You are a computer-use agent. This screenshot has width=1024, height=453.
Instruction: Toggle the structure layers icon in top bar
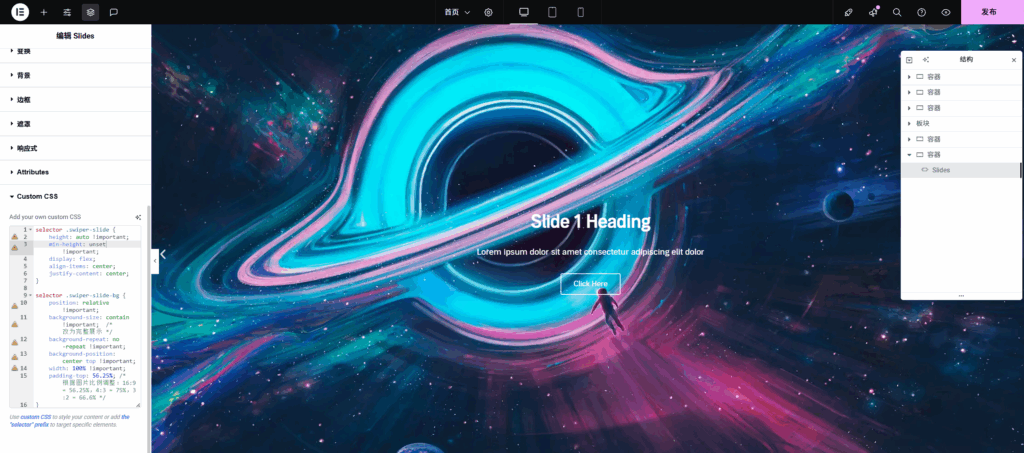point(90,12)
